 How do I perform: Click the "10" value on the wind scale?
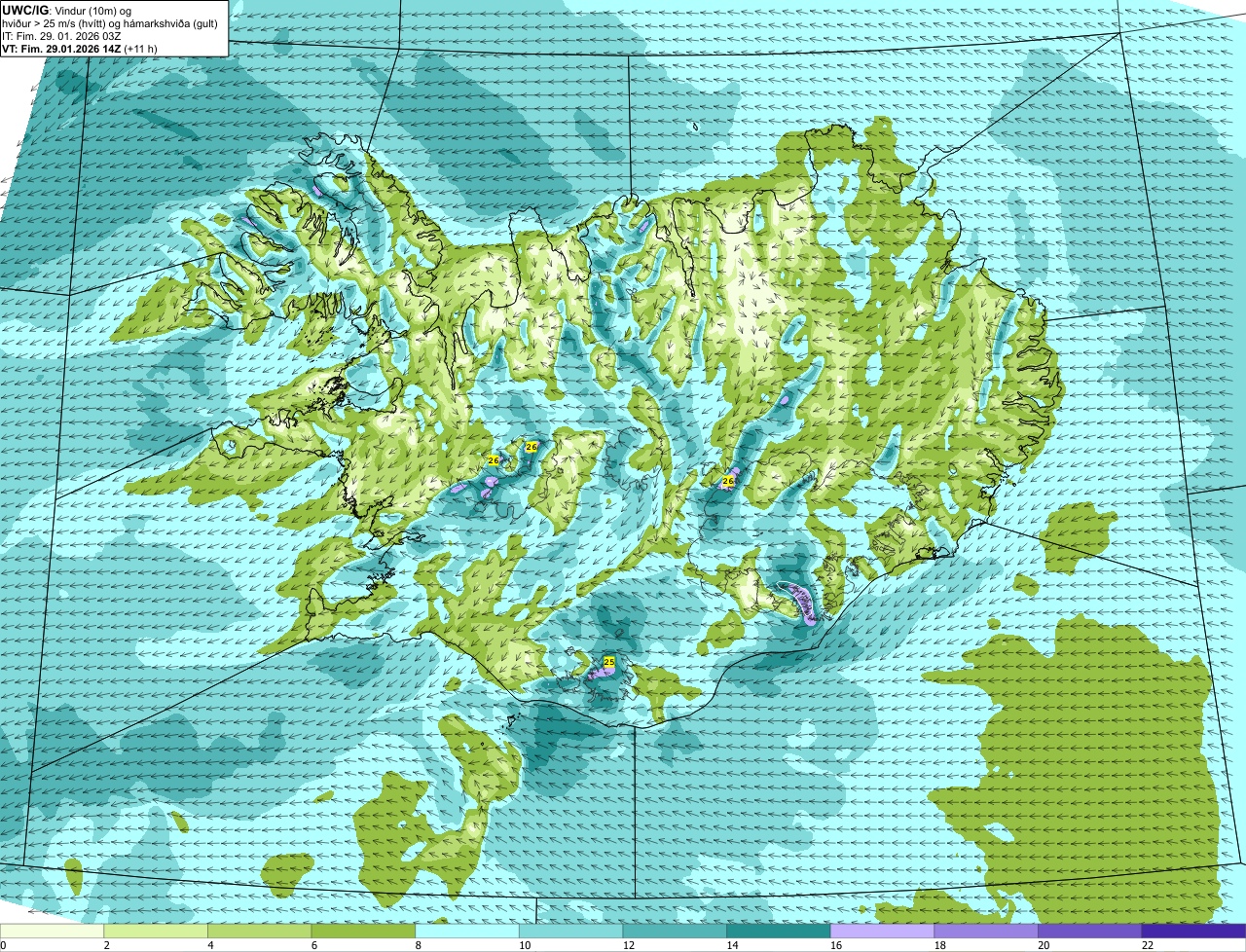click(x=525, y=945)
